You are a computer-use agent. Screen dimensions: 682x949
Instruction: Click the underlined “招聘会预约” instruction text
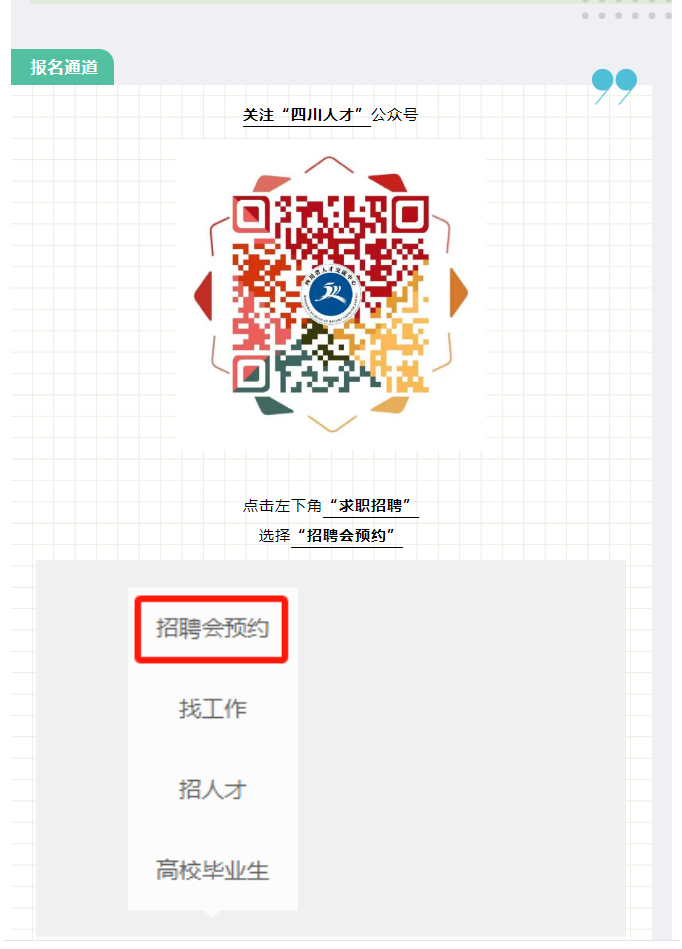tap(347, 535)
